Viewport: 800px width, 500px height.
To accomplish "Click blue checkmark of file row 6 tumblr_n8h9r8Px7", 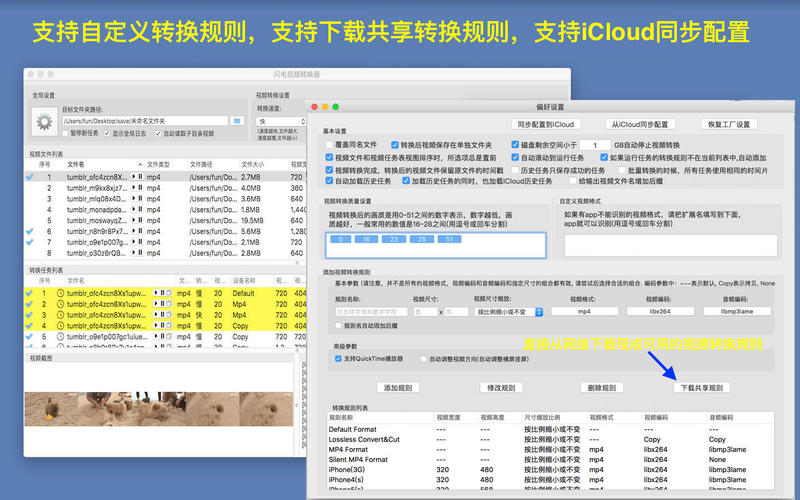I will click(30, 231).
